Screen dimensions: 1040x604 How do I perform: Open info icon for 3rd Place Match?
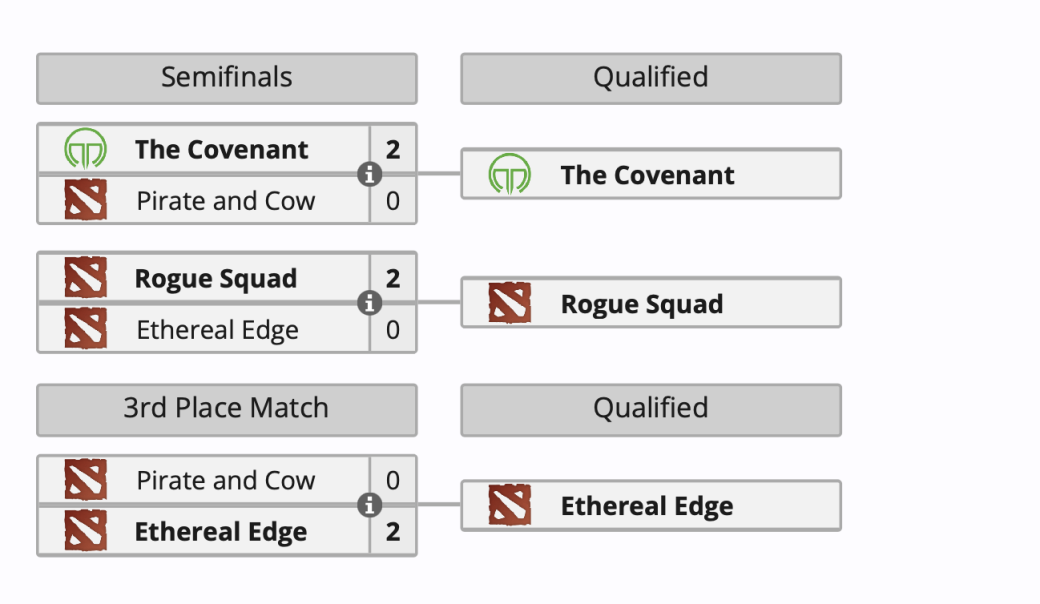369,505
